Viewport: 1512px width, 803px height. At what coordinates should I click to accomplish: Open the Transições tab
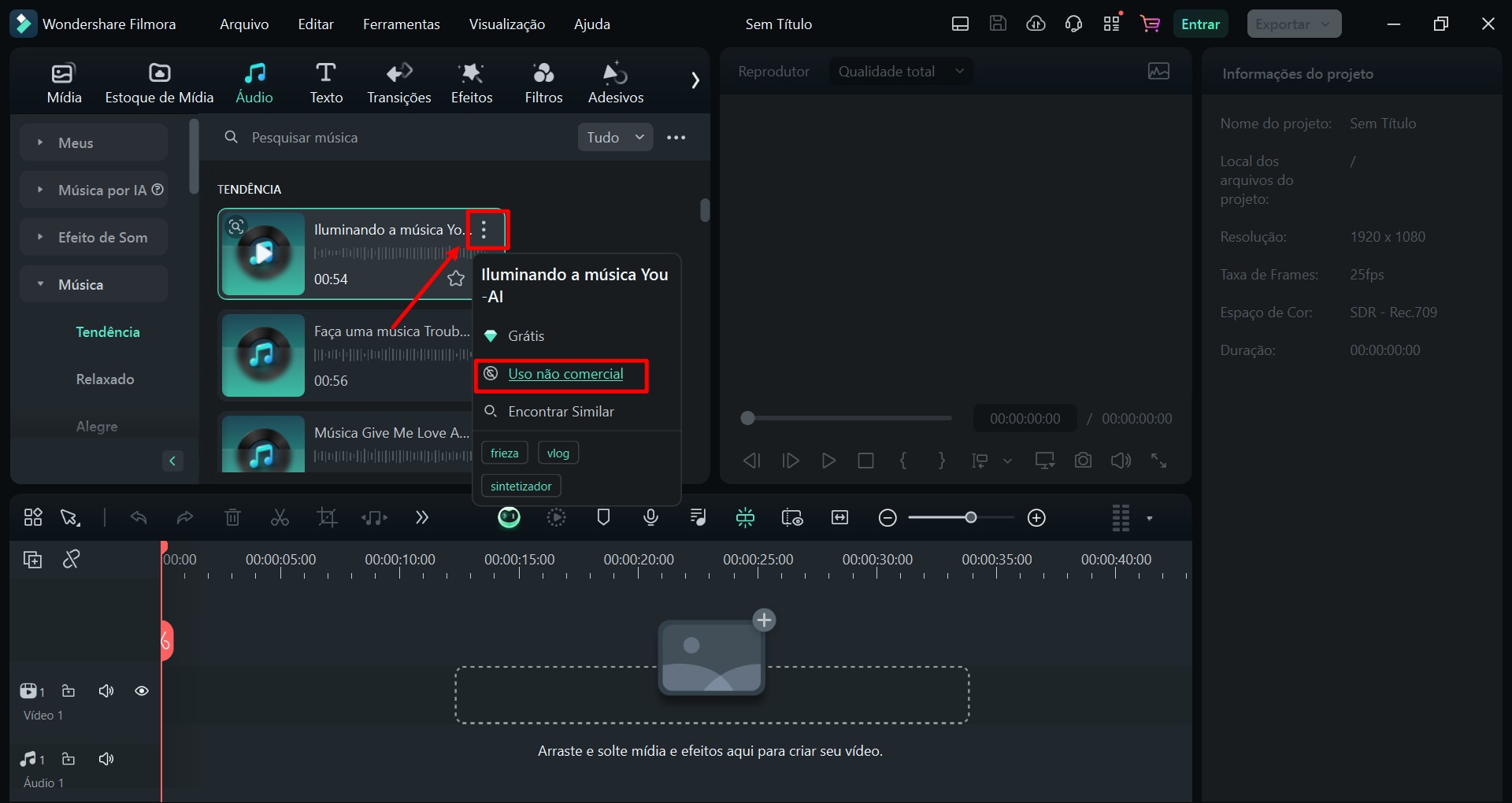(399, 83)
